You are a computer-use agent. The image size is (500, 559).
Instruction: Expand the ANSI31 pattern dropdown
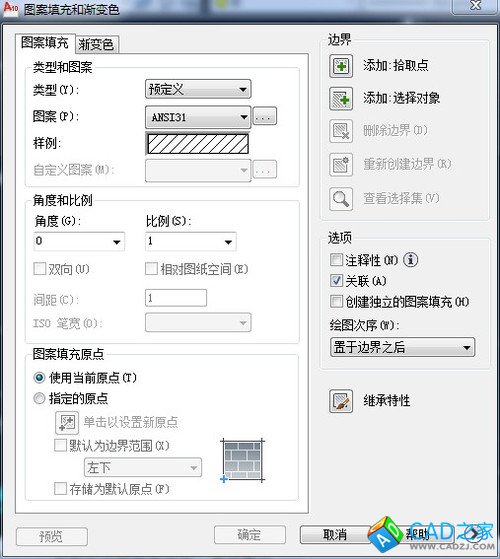coord(198,117)
